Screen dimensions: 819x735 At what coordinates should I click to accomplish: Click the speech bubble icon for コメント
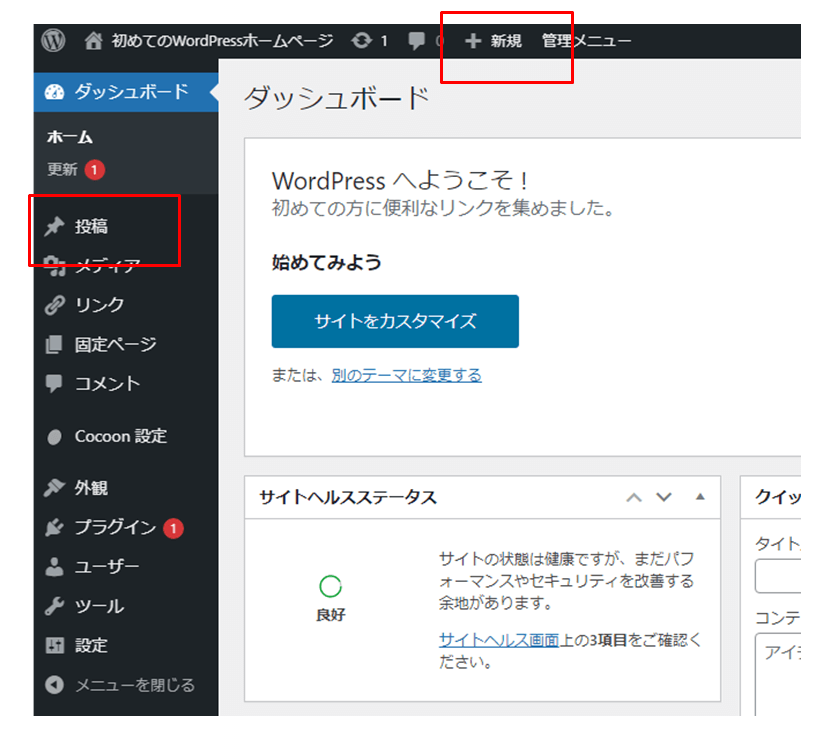point(54,383)
